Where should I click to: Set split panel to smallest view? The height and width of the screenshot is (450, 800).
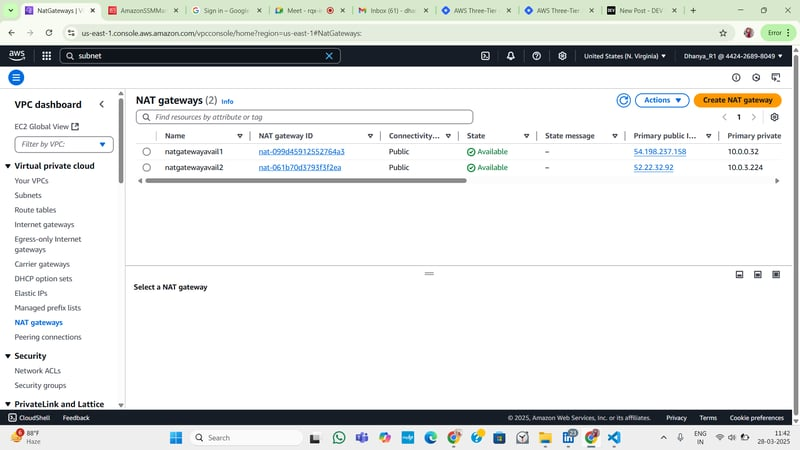[x=739, y=275]
